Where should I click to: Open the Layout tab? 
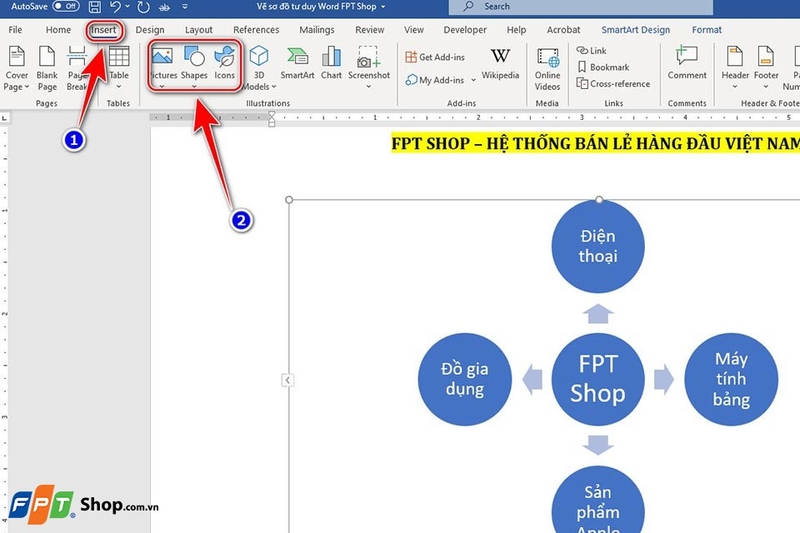[198, 30]
